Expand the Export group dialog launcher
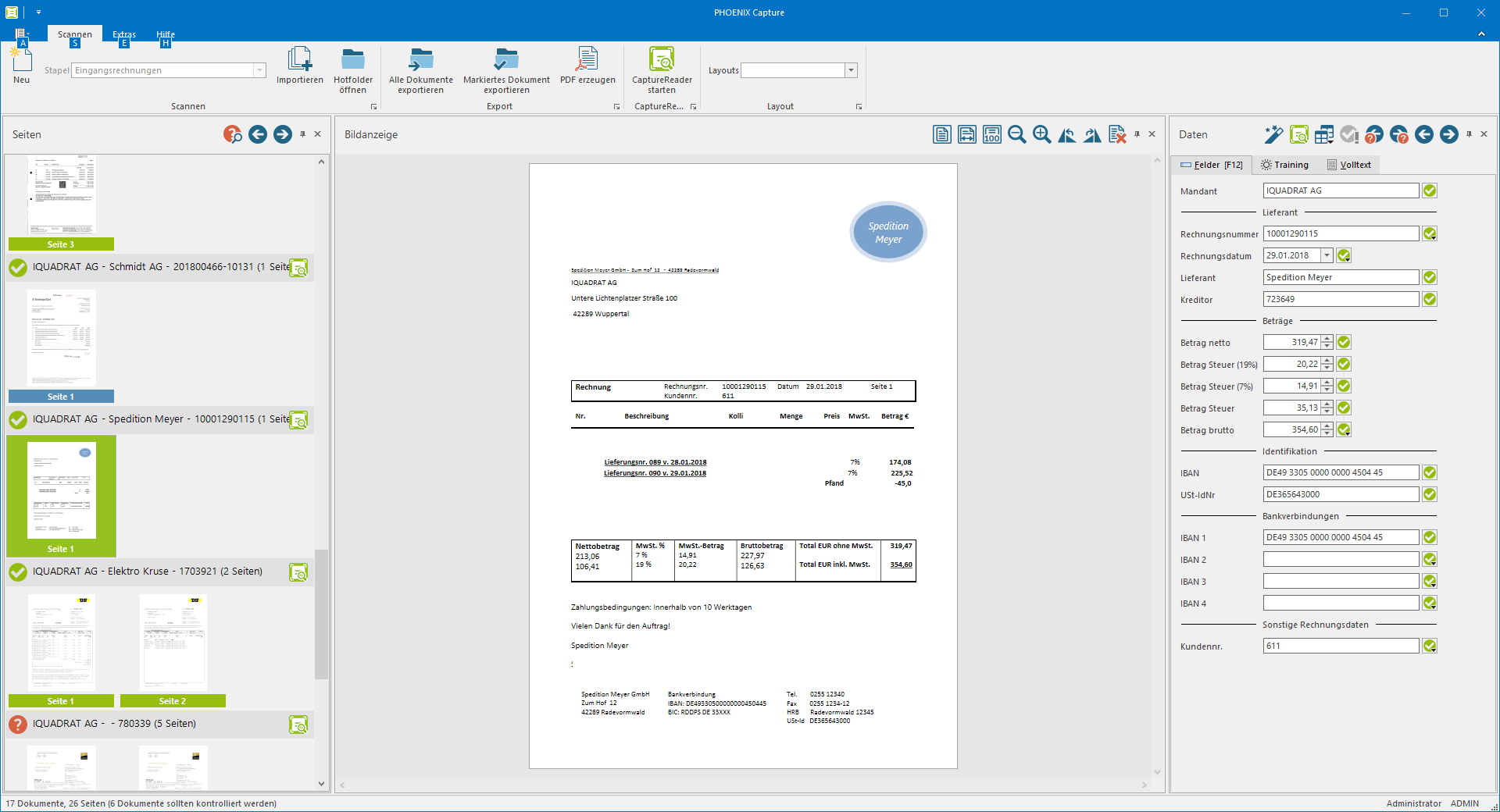 pyautogui.click(x=616, y=107)
